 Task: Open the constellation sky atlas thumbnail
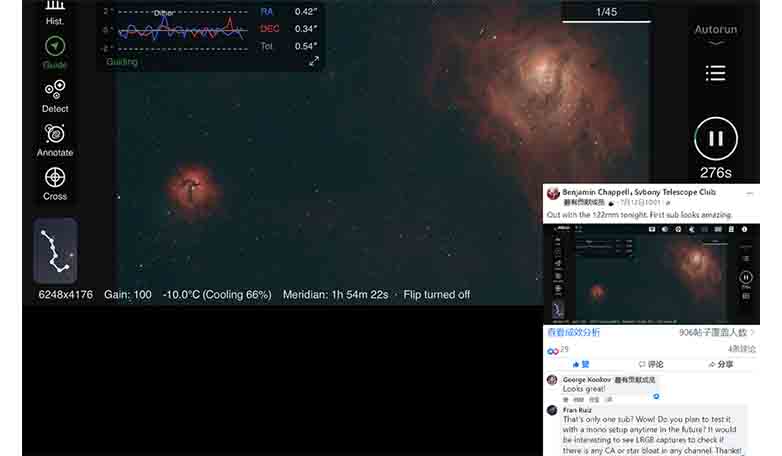55,251
